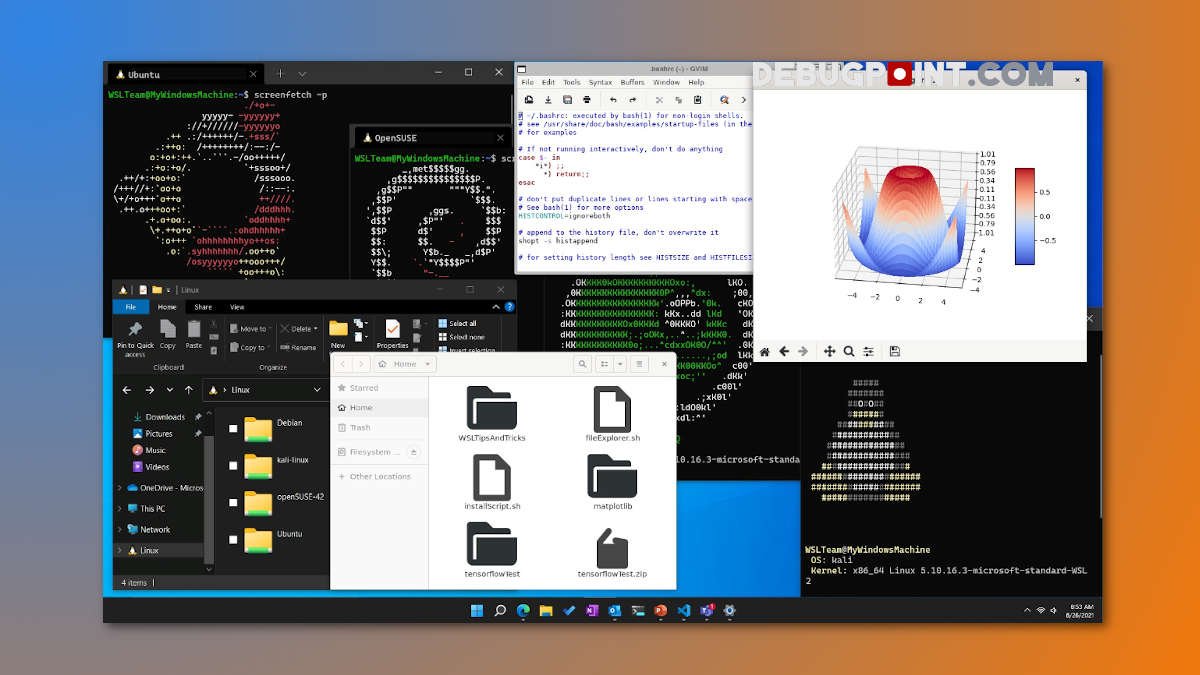The image size is (1200, 675).
Task: Click the Save icon in GVIM toolbar
Action: tap(547, 100)
